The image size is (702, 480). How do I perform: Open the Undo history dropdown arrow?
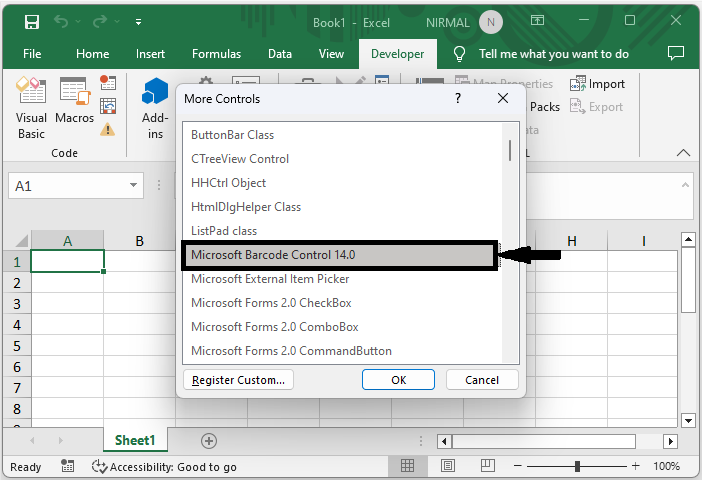tap(78, 21)
